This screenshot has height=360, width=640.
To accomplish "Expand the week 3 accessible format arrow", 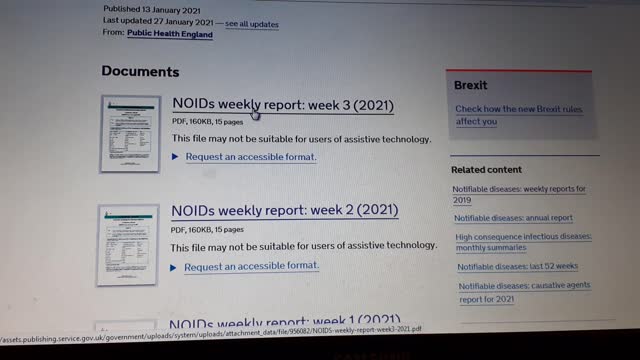I will pos(175,157).
